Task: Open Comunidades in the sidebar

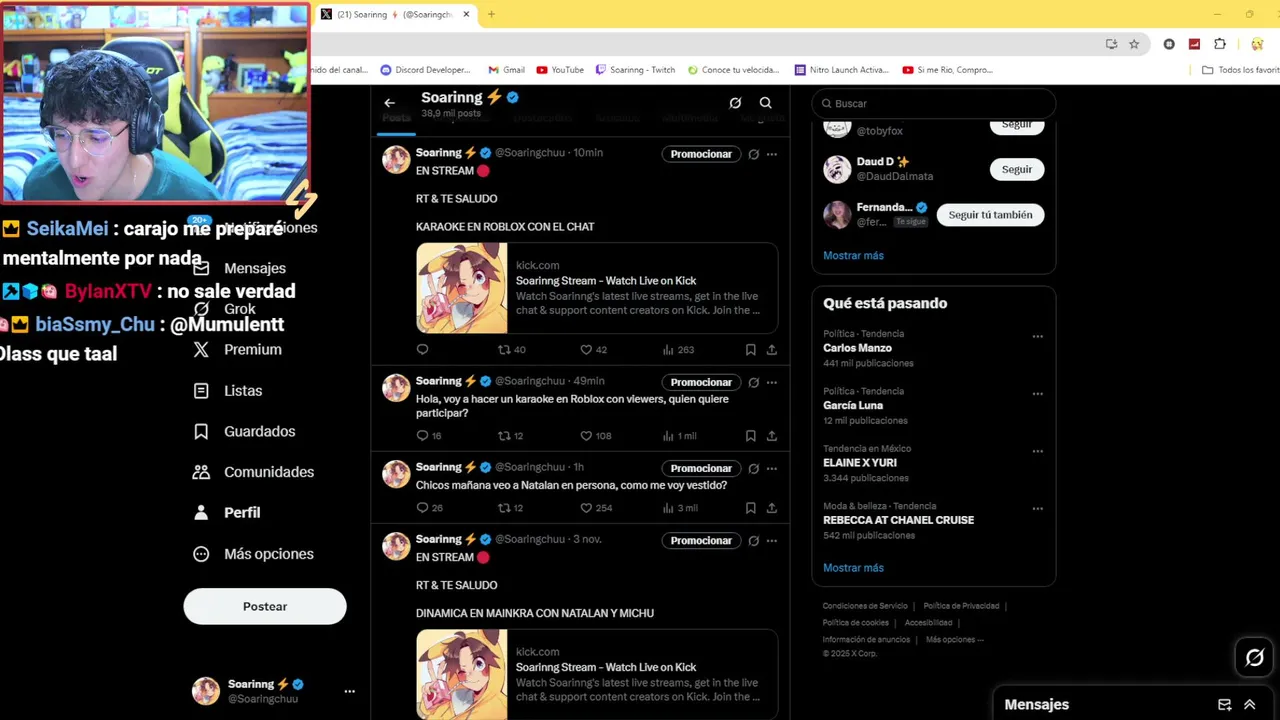Action: pyautogui.click(x=254, y=472)
